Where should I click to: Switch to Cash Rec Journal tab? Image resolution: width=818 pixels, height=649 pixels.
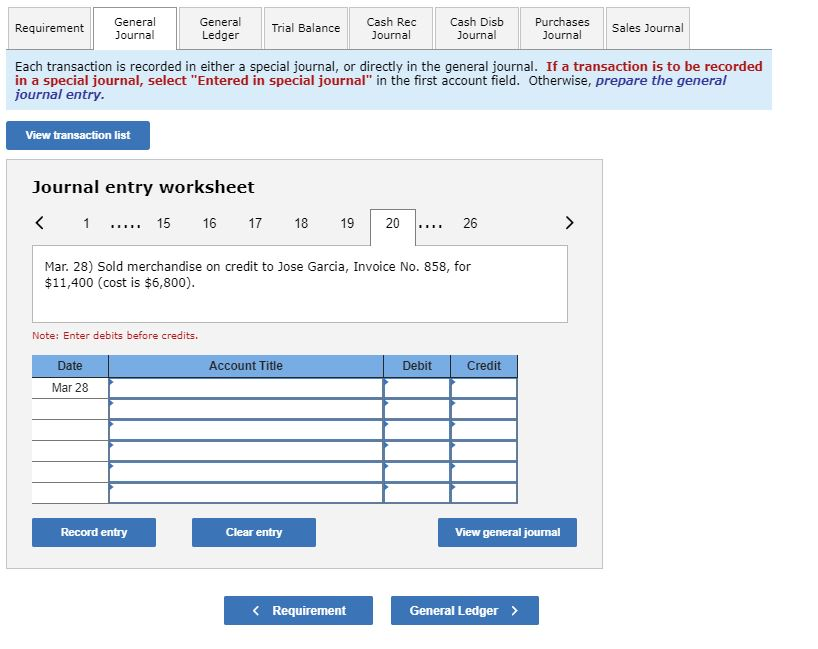[391, 28]
